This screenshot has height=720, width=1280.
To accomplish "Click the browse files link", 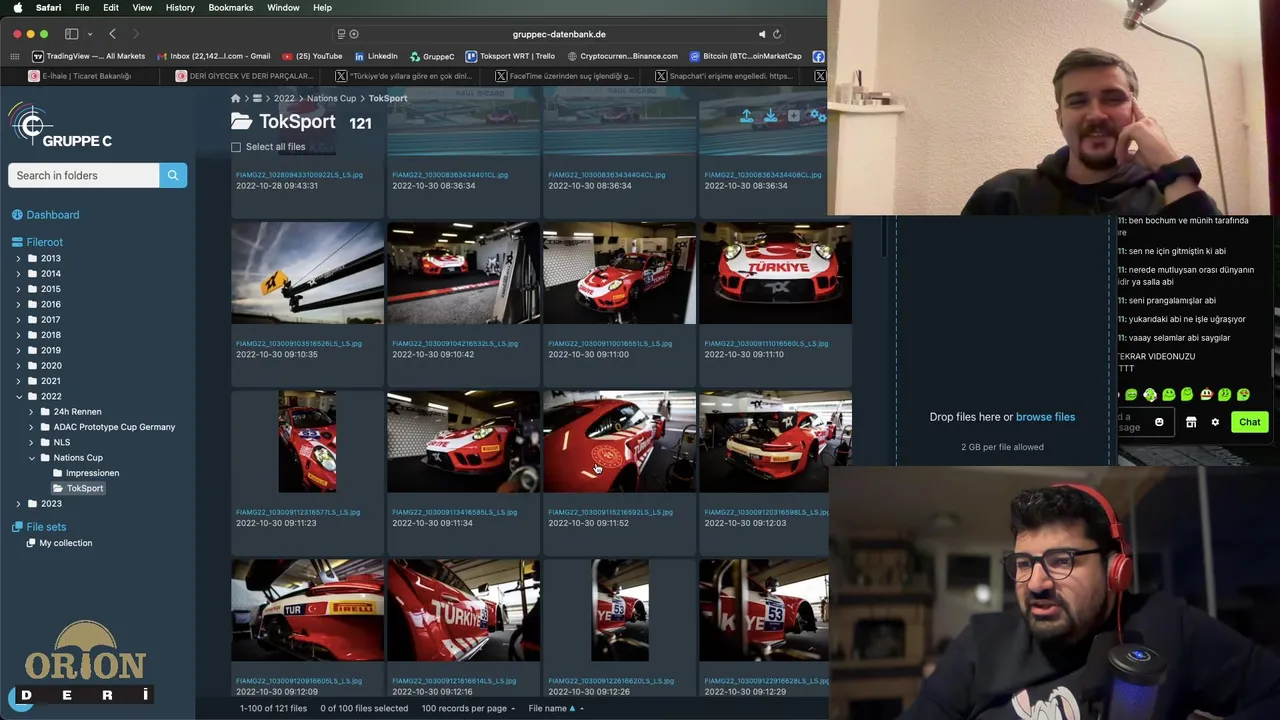I will tap(1045, 417).
